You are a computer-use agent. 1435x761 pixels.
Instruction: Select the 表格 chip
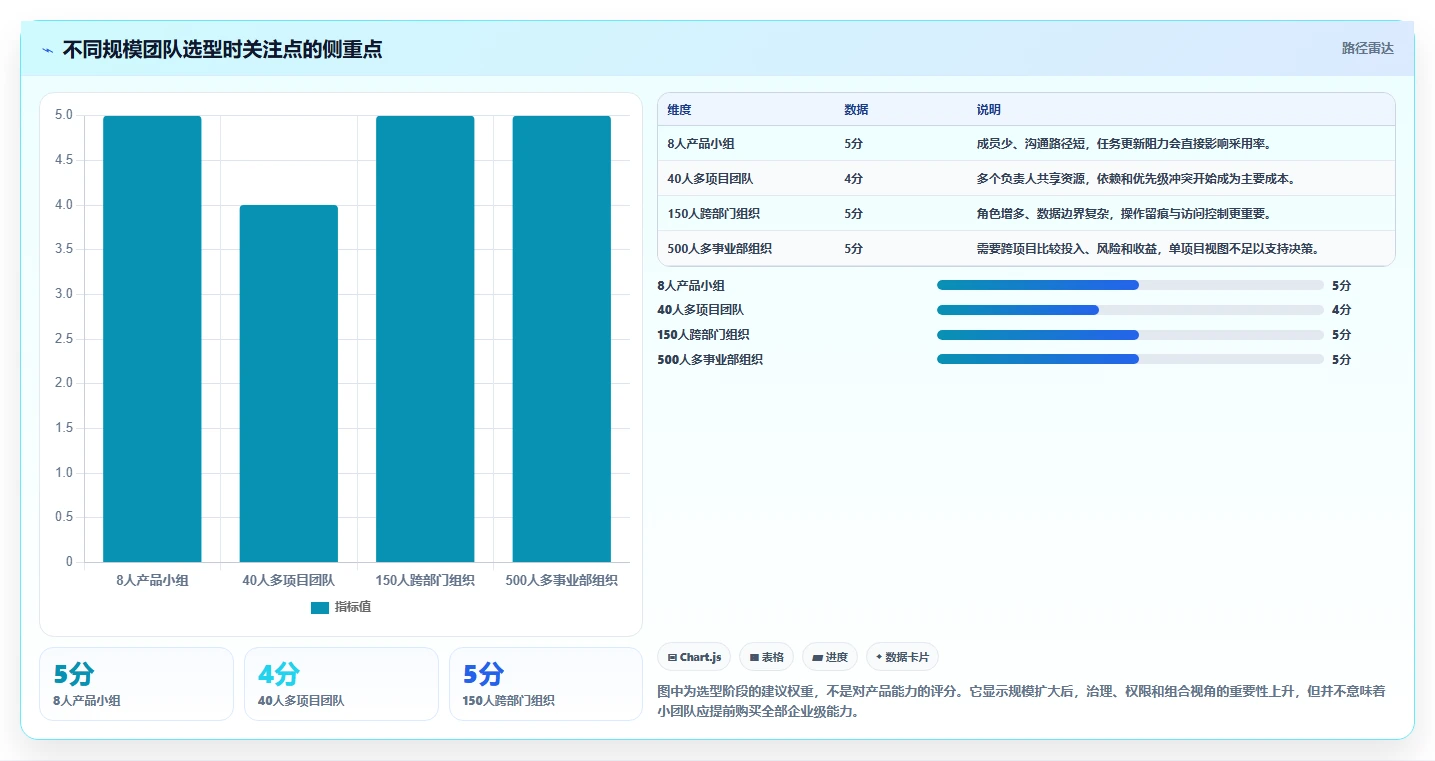pyautogui.click(x=767, y=657)
